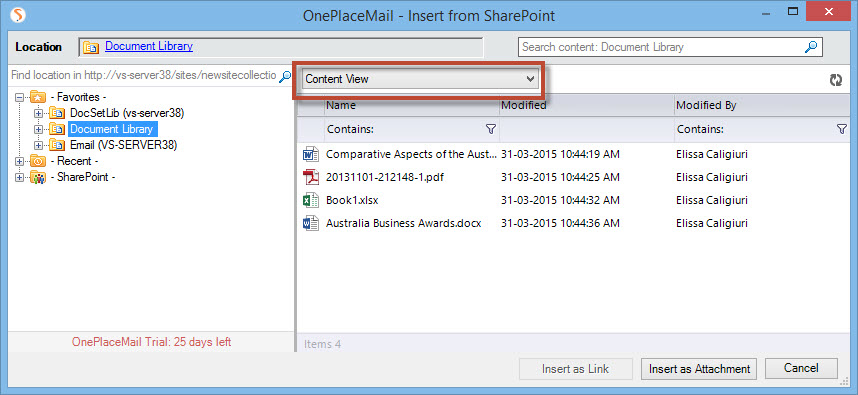
Task: Sort by the Name column header
Action: (x=412, y=106)
